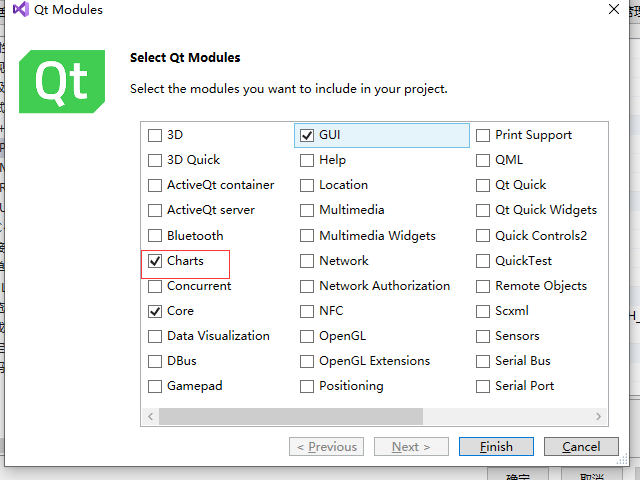Screen dimensions: 640x480
Task: Tick the Multimedia Widgets checkbox
Action: (307, 236)
